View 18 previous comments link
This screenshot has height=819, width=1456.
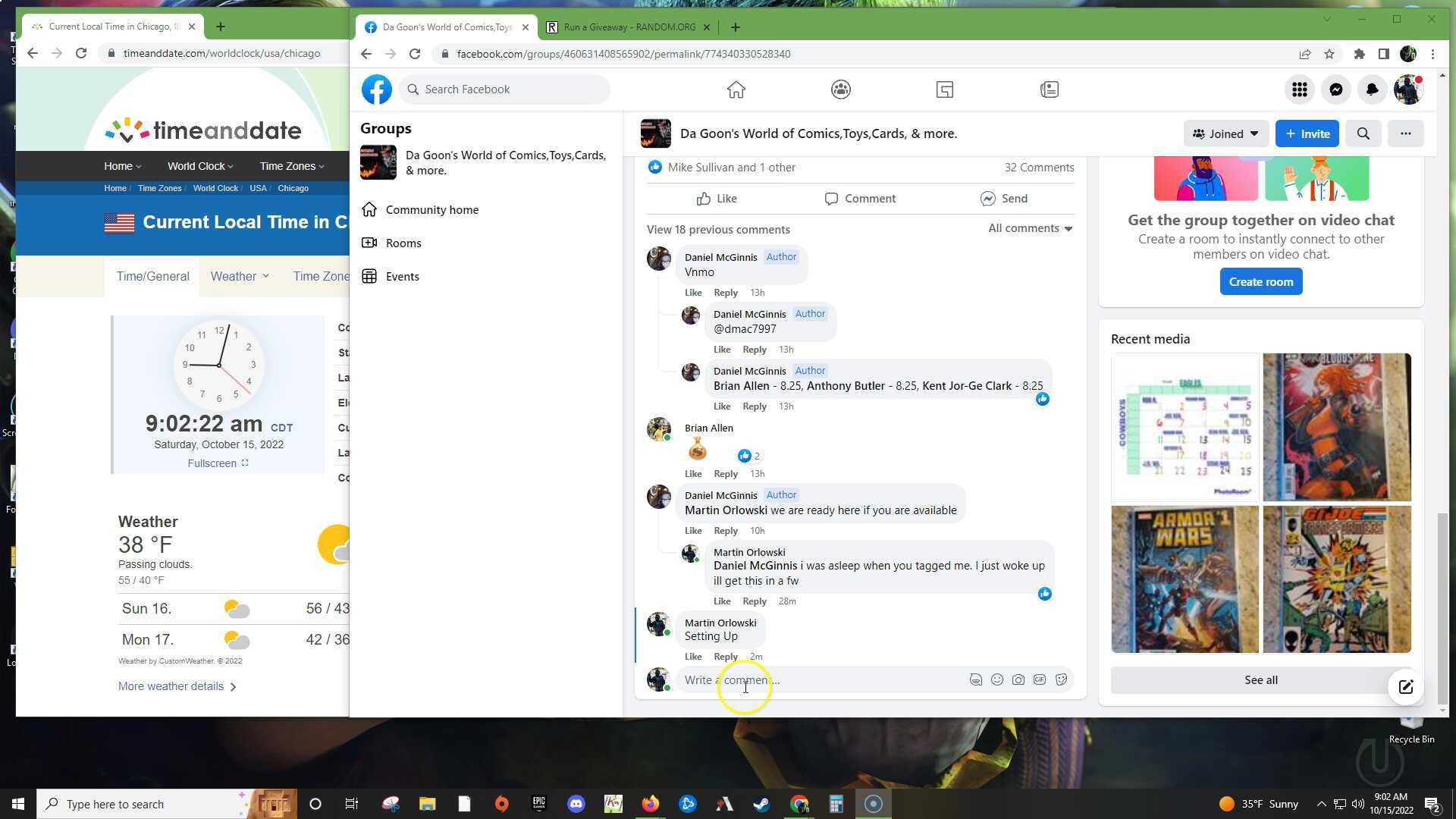pos(718,229)
